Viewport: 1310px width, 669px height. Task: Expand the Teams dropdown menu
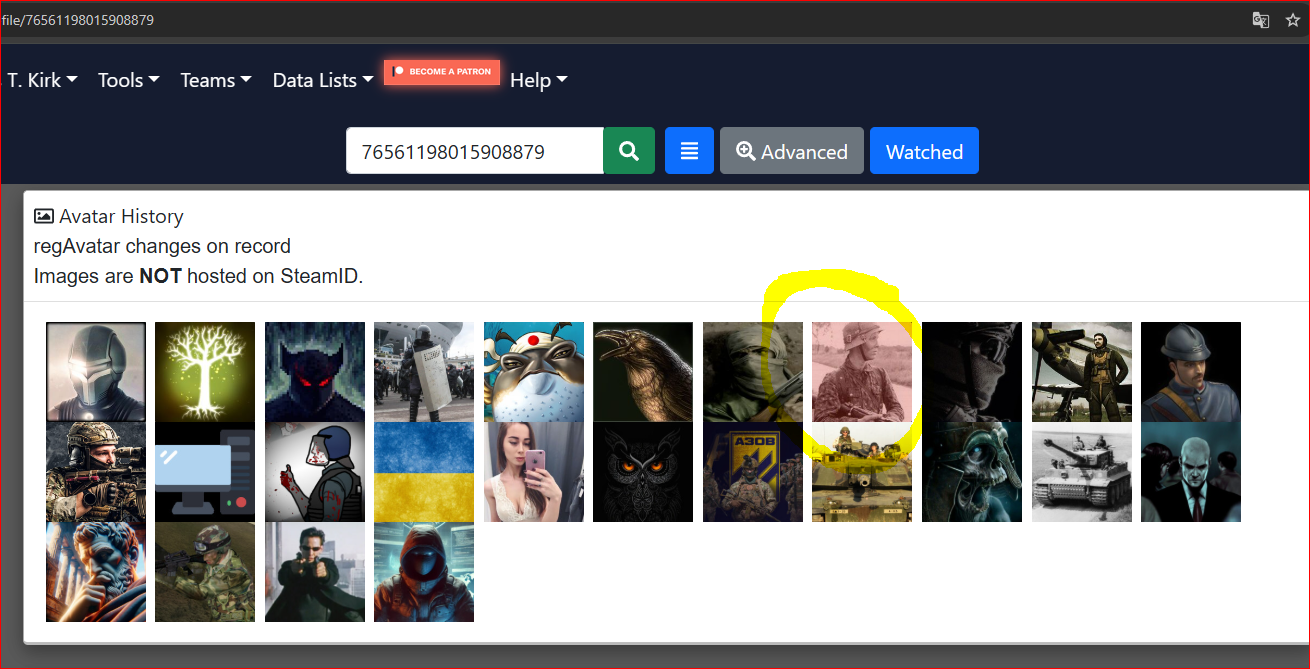click(x=215, y=80)
